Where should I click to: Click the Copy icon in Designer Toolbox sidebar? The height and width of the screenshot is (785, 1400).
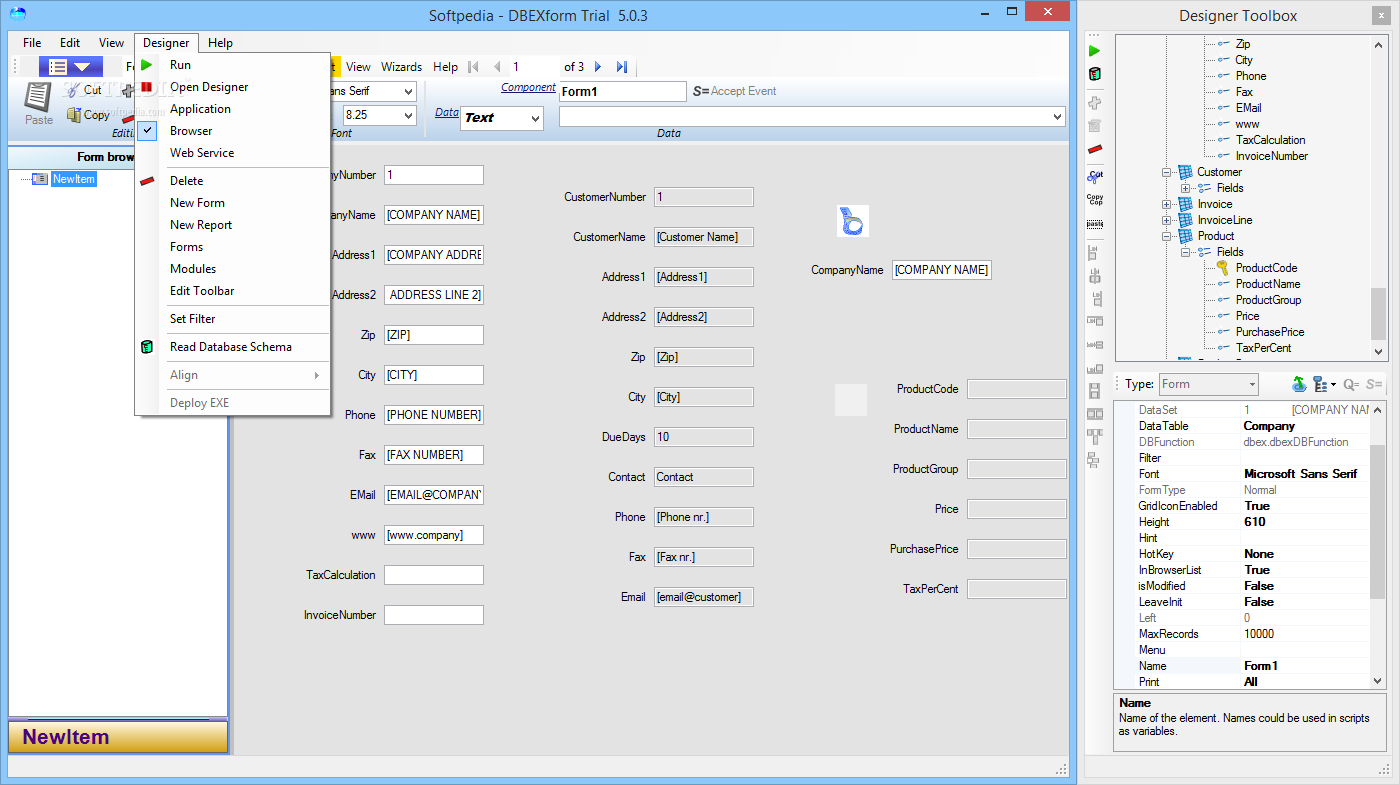(1095, 199)
